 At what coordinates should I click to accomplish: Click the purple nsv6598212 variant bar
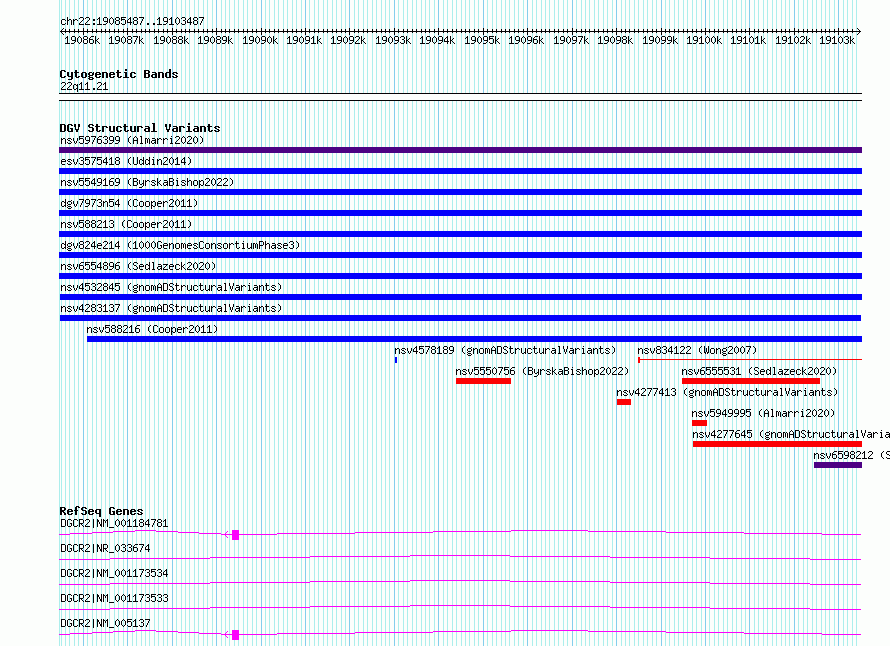point(838,465)
